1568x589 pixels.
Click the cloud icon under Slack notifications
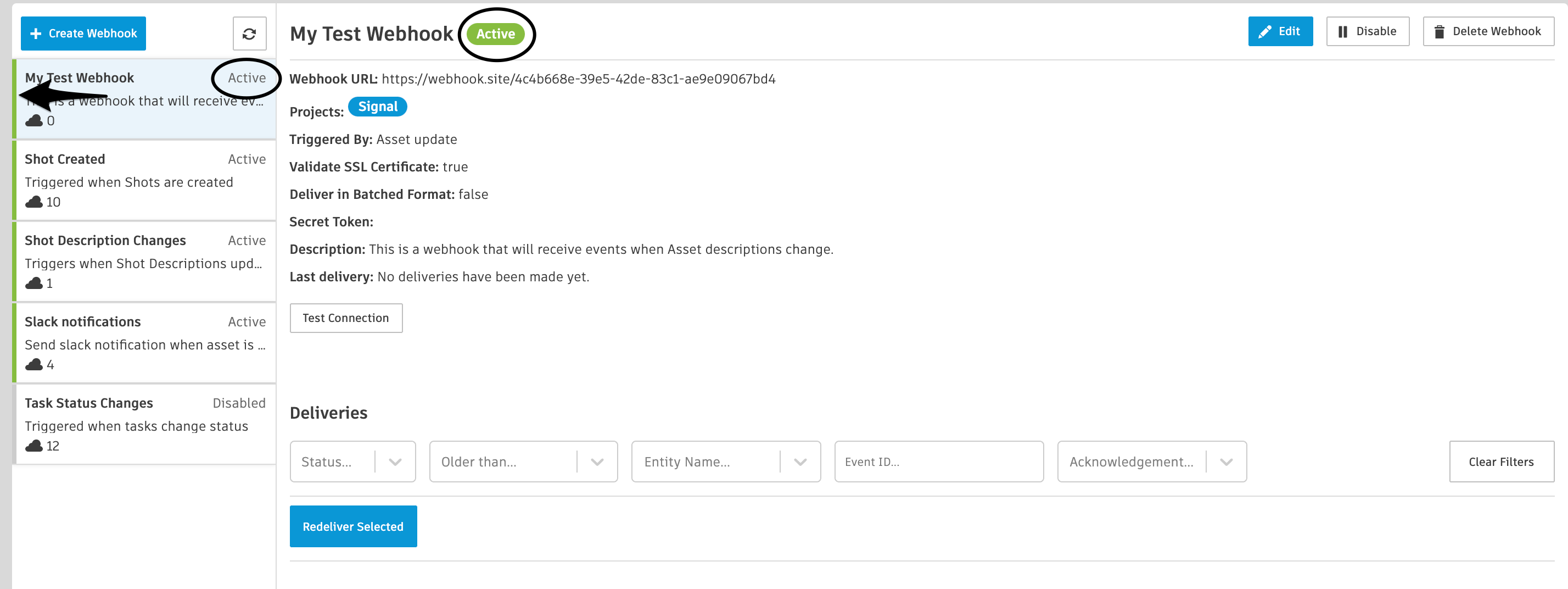click(x=34, y=364)
